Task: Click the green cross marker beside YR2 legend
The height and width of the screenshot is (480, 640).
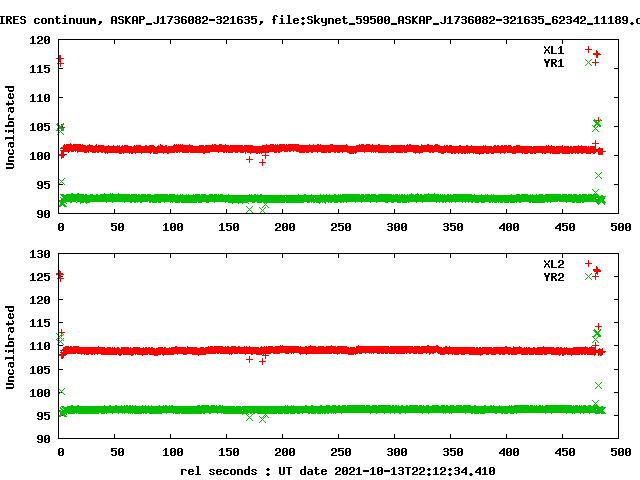Action: click(588, 276)
